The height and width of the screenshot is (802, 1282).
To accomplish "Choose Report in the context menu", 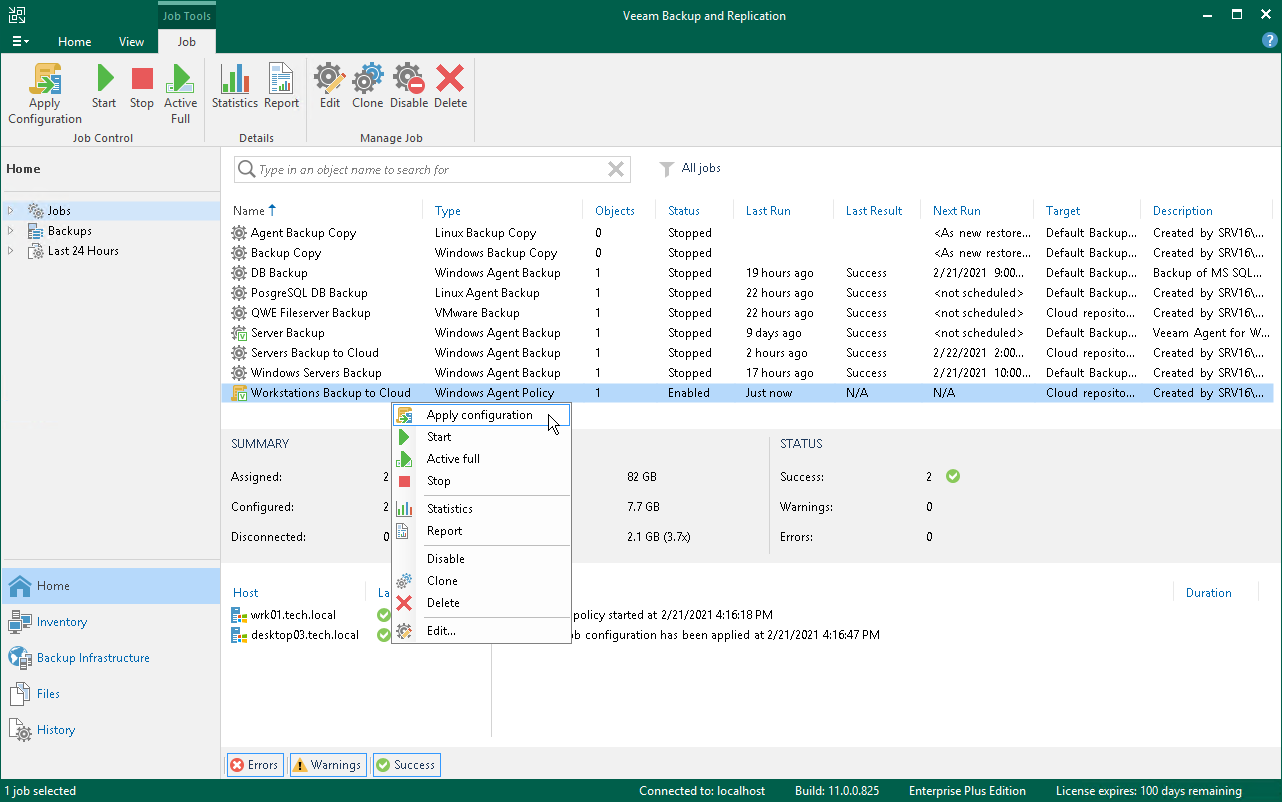I will (480, 531).
